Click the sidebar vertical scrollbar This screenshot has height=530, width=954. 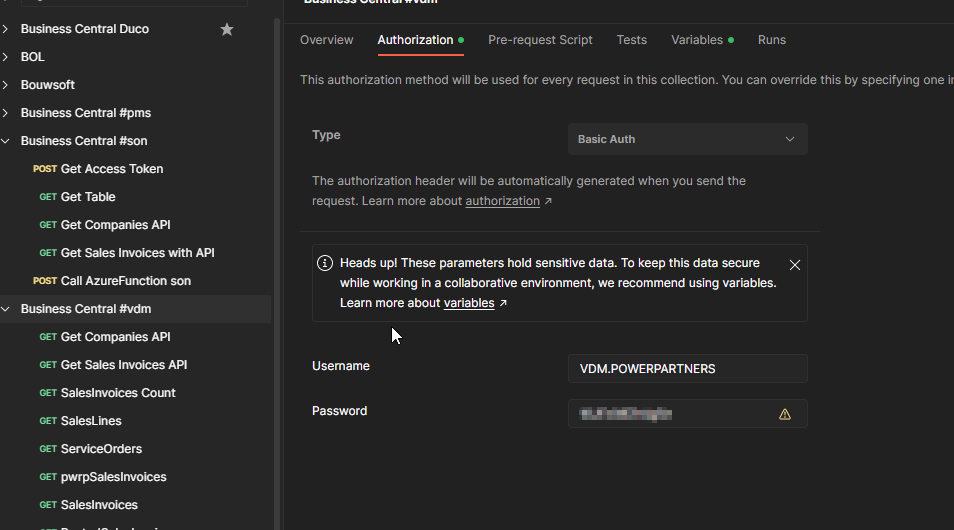point(277,274)
